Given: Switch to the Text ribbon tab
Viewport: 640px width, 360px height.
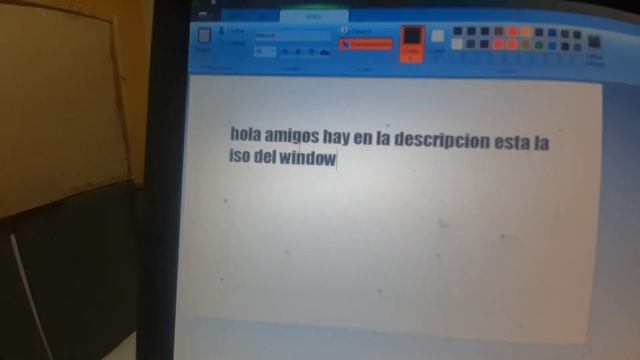Looking at the screenshot, I should 314,16.
